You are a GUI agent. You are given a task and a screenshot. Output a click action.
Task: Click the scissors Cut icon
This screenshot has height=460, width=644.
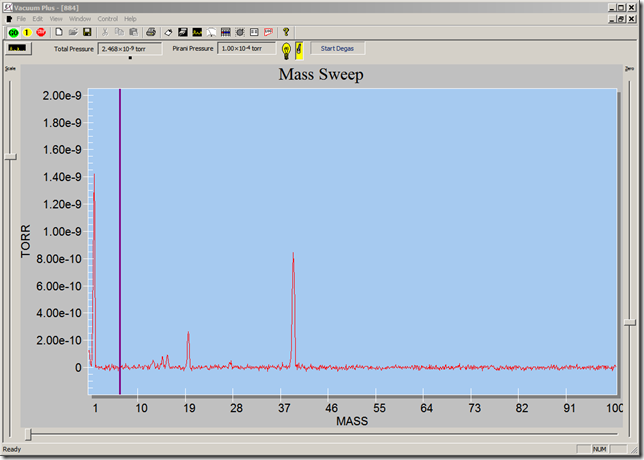pyautogui.click(x=105, y=32)
